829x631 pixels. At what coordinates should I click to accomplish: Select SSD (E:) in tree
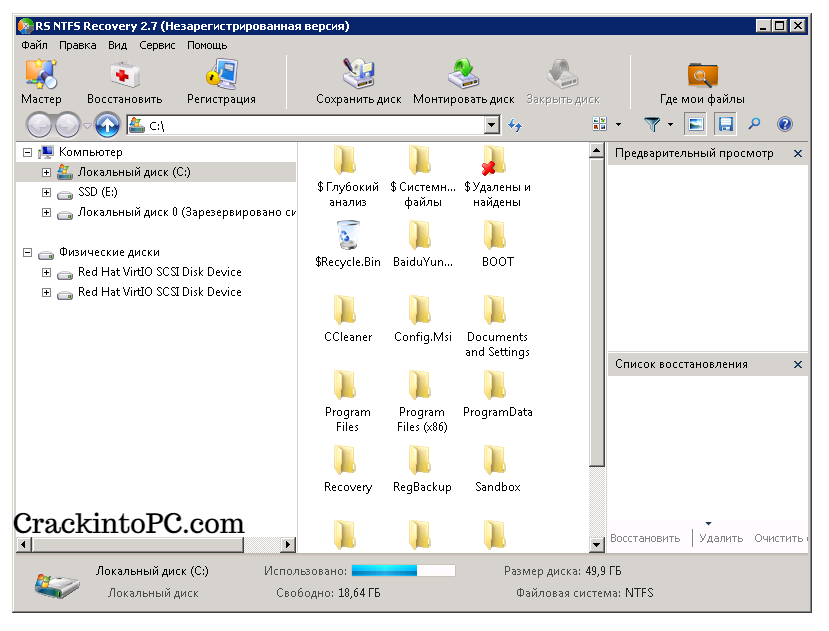point(98,192)
